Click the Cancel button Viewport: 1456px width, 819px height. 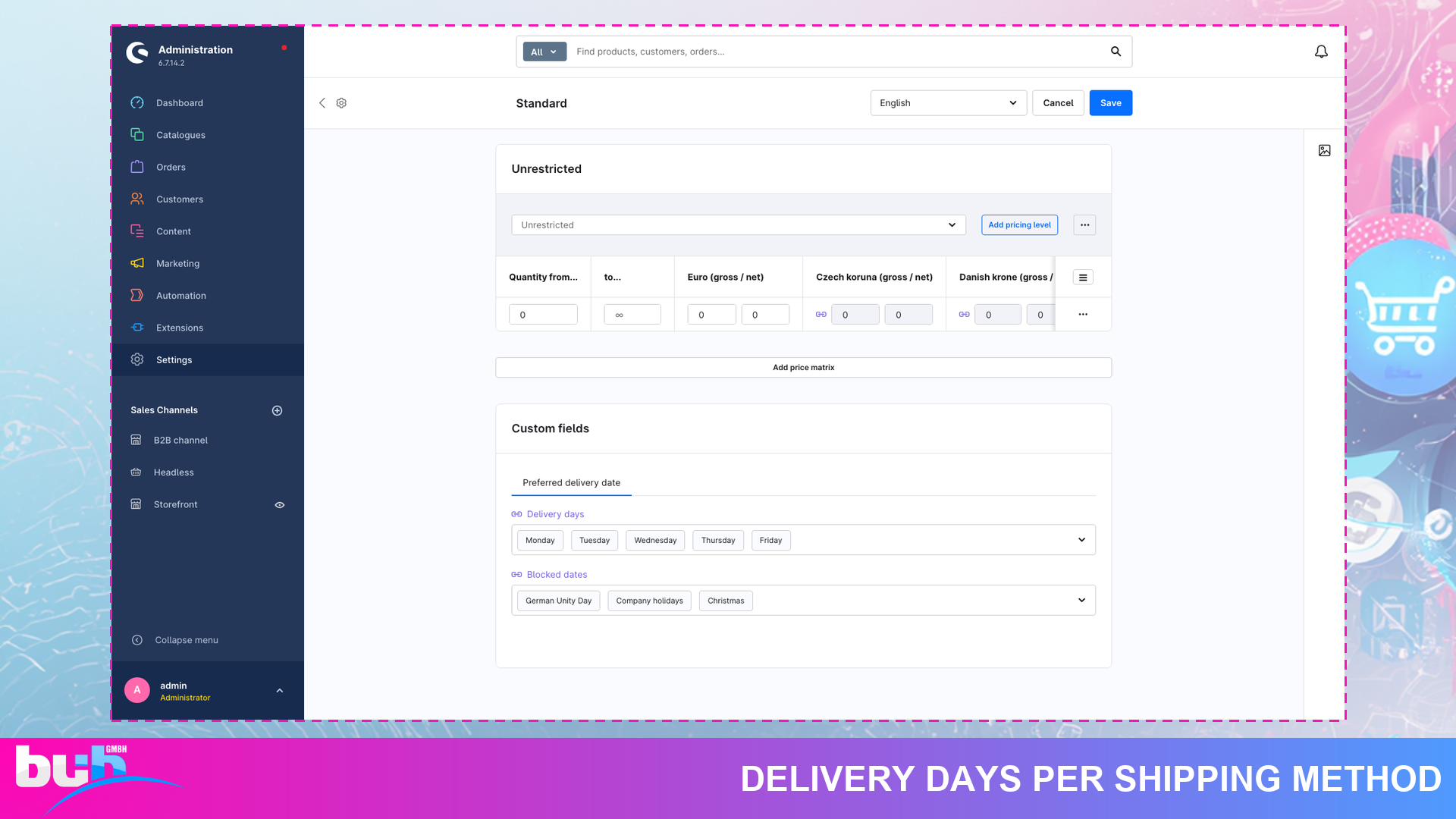coord(1058,103)
